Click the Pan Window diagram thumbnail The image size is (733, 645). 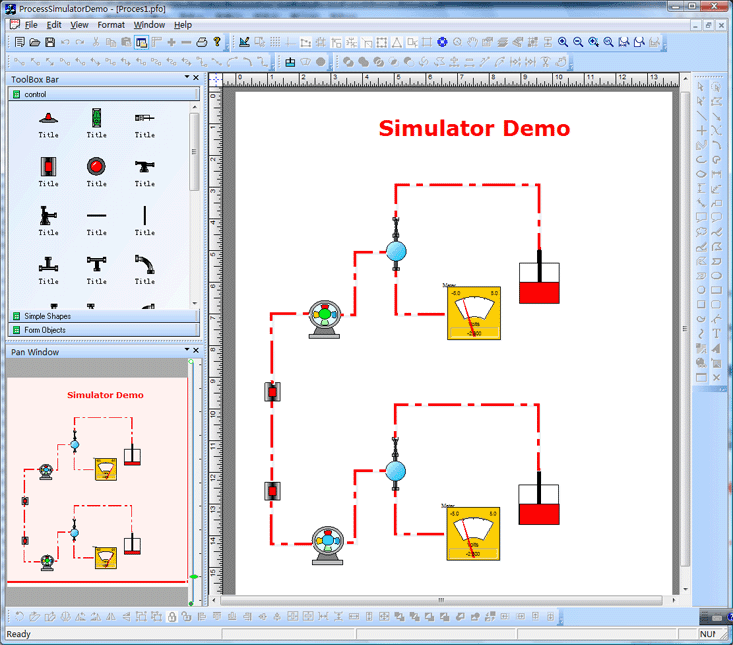coord(97,480)
